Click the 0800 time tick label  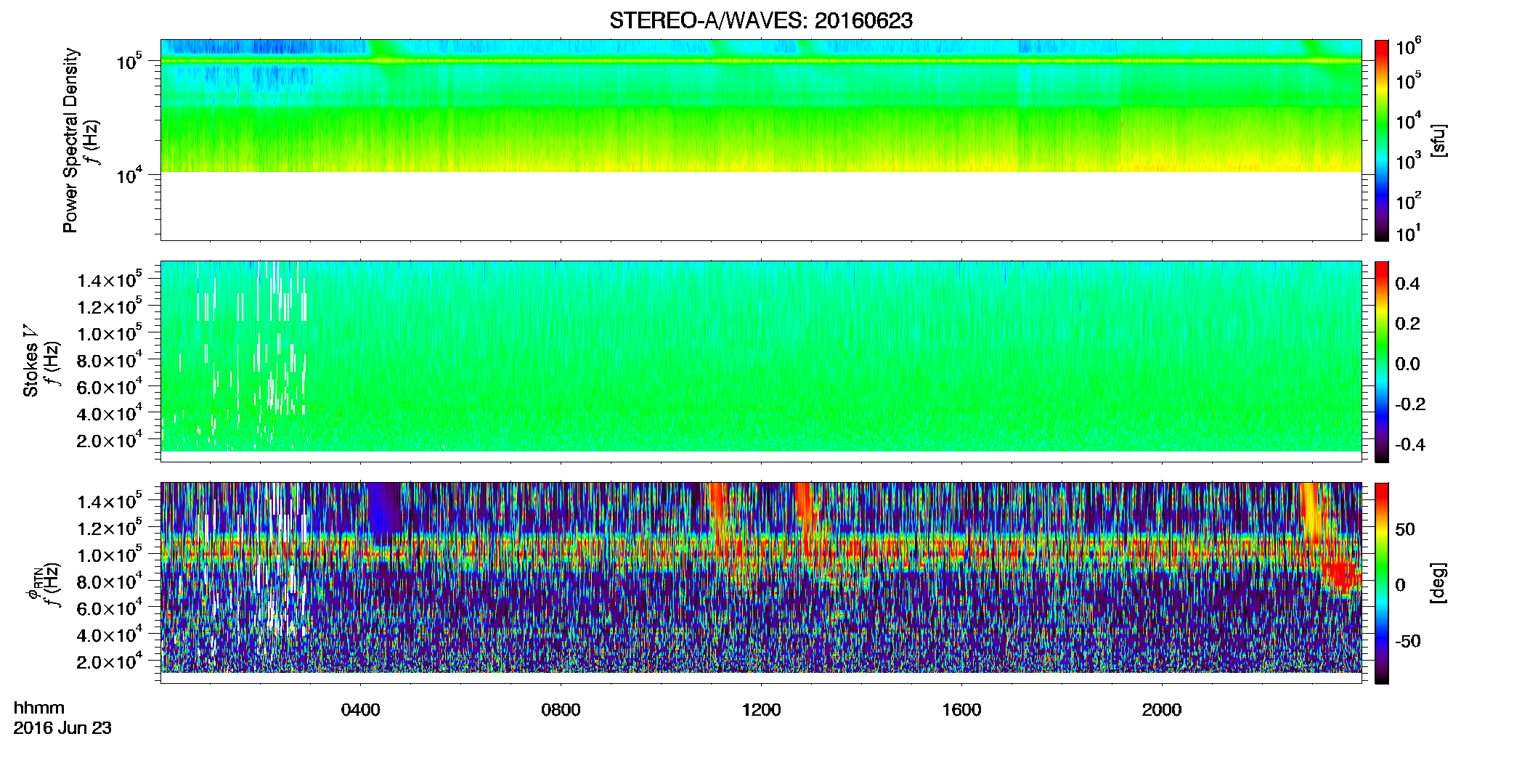(561, 710)
